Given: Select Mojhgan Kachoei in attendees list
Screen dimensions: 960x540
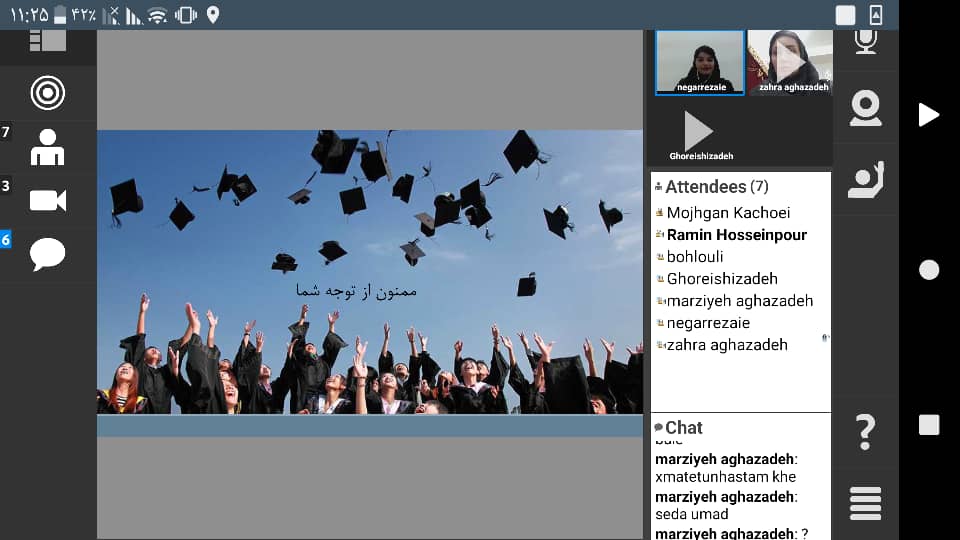Looking at the screenshot, I should (728, 213).
